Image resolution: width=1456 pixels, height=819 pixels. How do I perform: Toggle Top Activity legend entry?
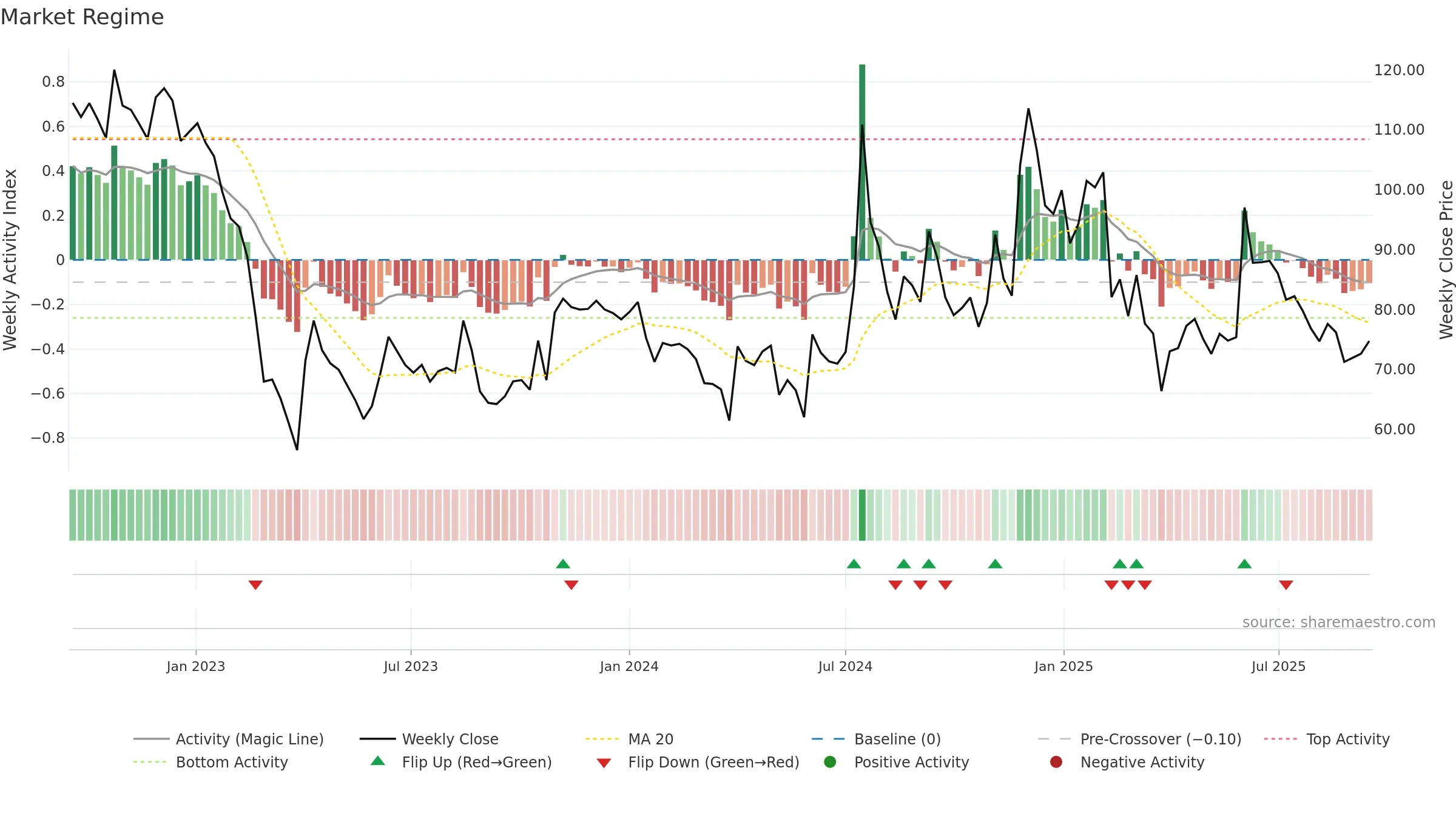click(1327, 739)
